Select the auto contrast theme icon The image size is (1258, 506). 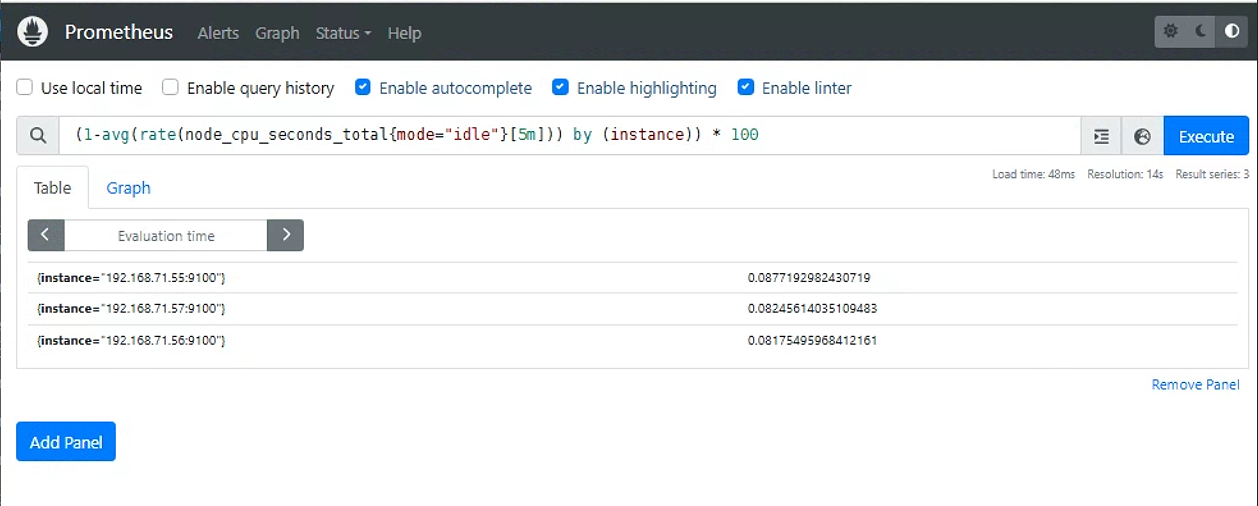[1232, 32]
